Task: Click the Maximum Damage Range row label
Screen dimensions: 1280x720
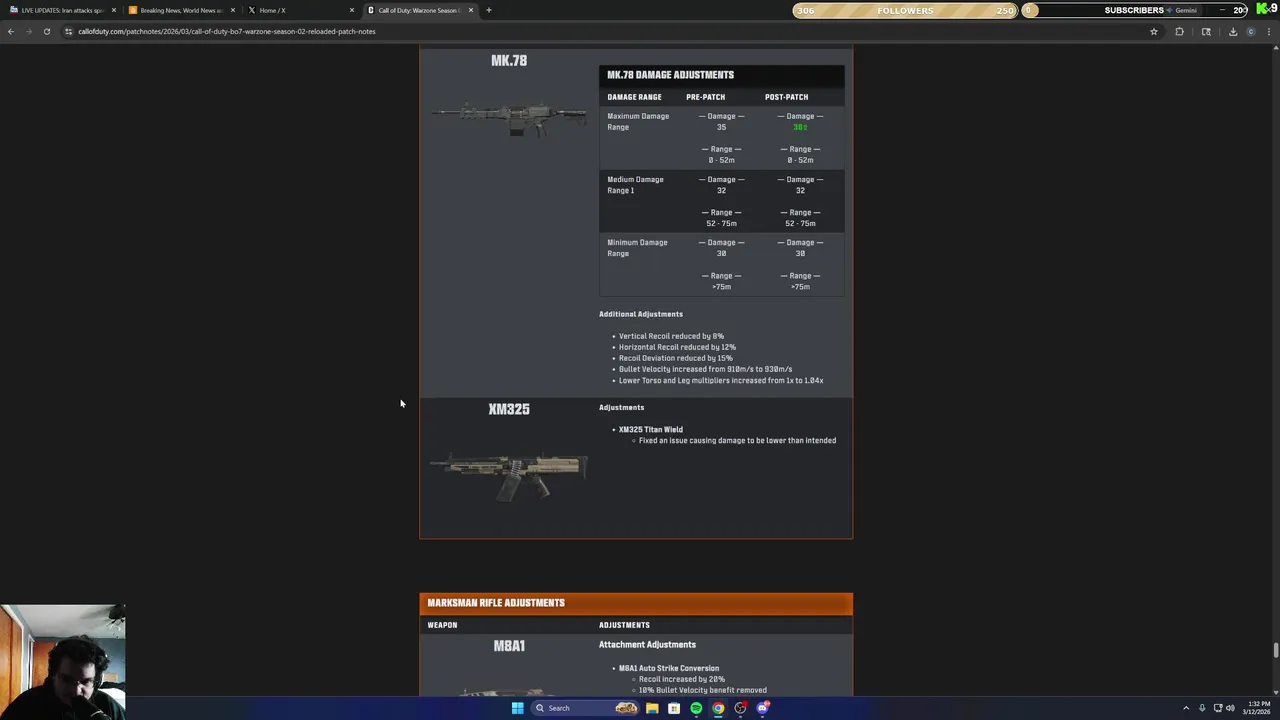Action: (638, 121)
